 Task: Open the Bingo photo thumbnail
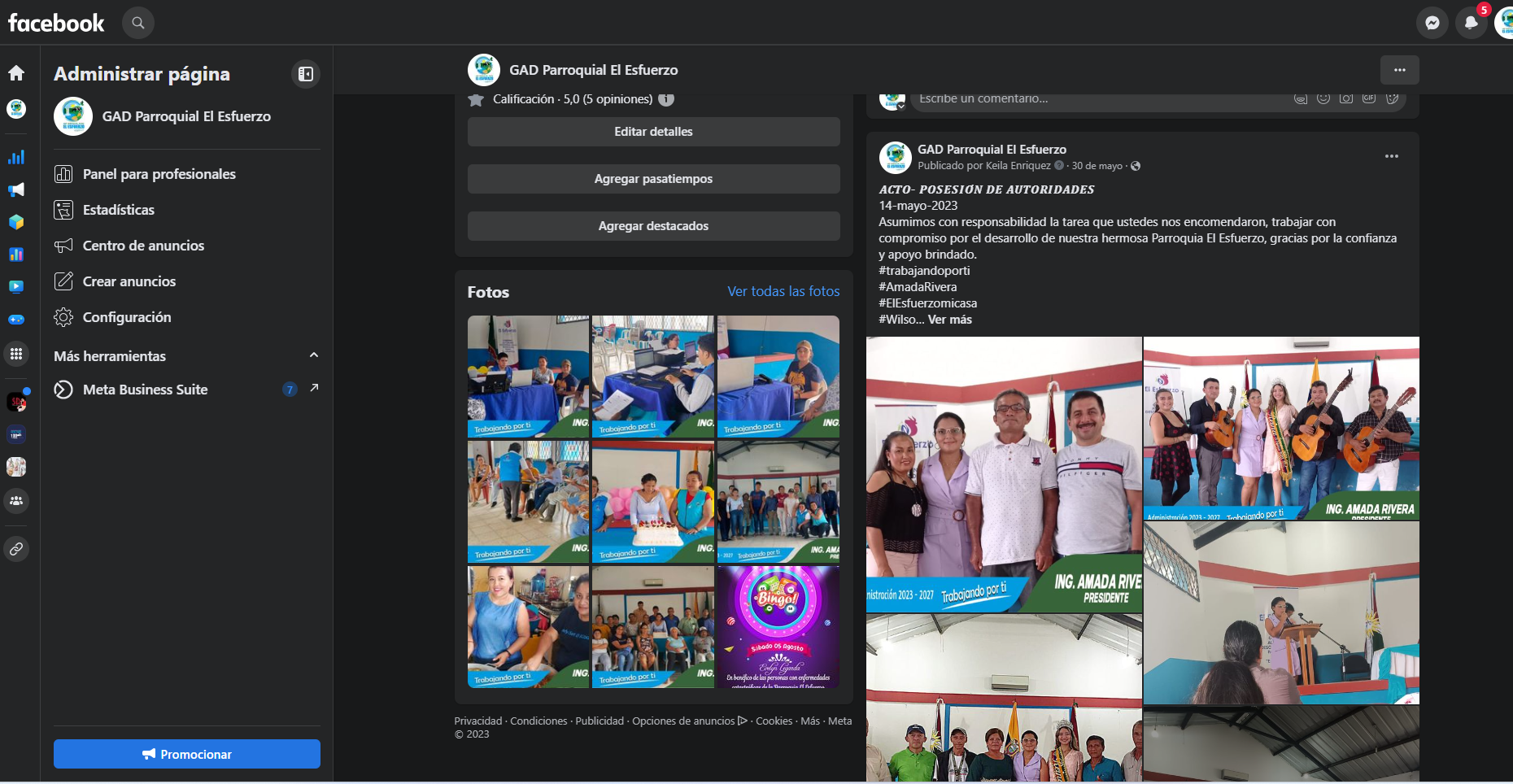(778, 627)
